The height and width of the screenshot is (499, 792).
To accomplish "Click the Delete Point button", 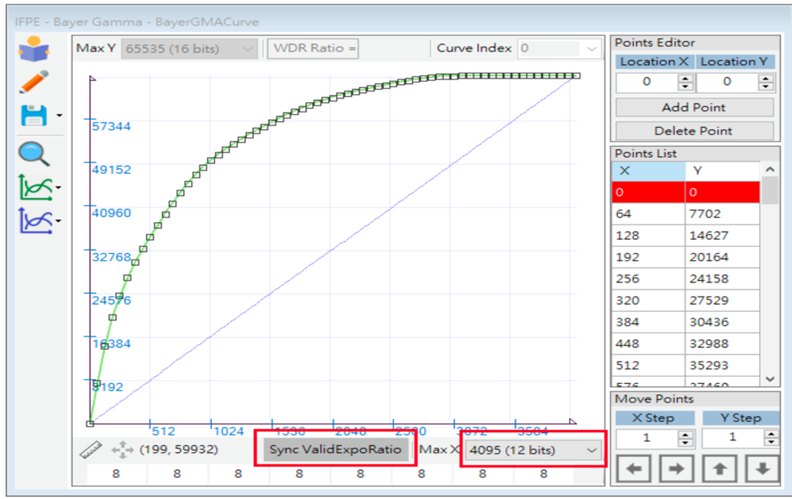I will click(694, 131).
